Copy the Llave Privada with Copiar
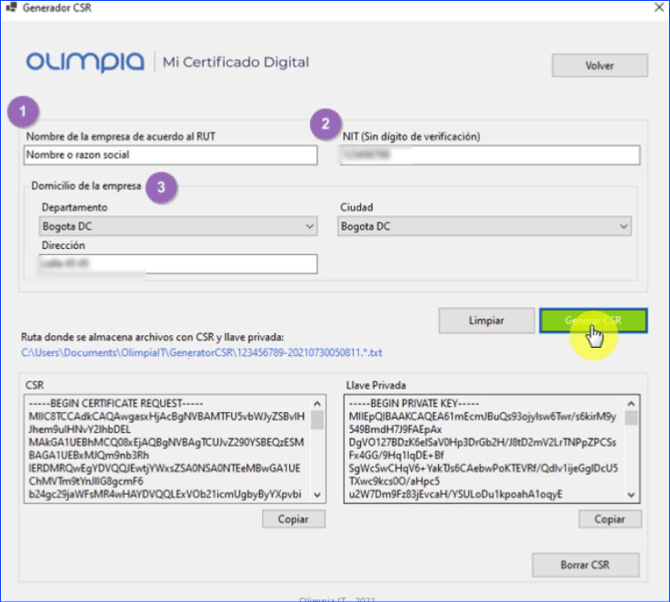 (x=609, y=519)
